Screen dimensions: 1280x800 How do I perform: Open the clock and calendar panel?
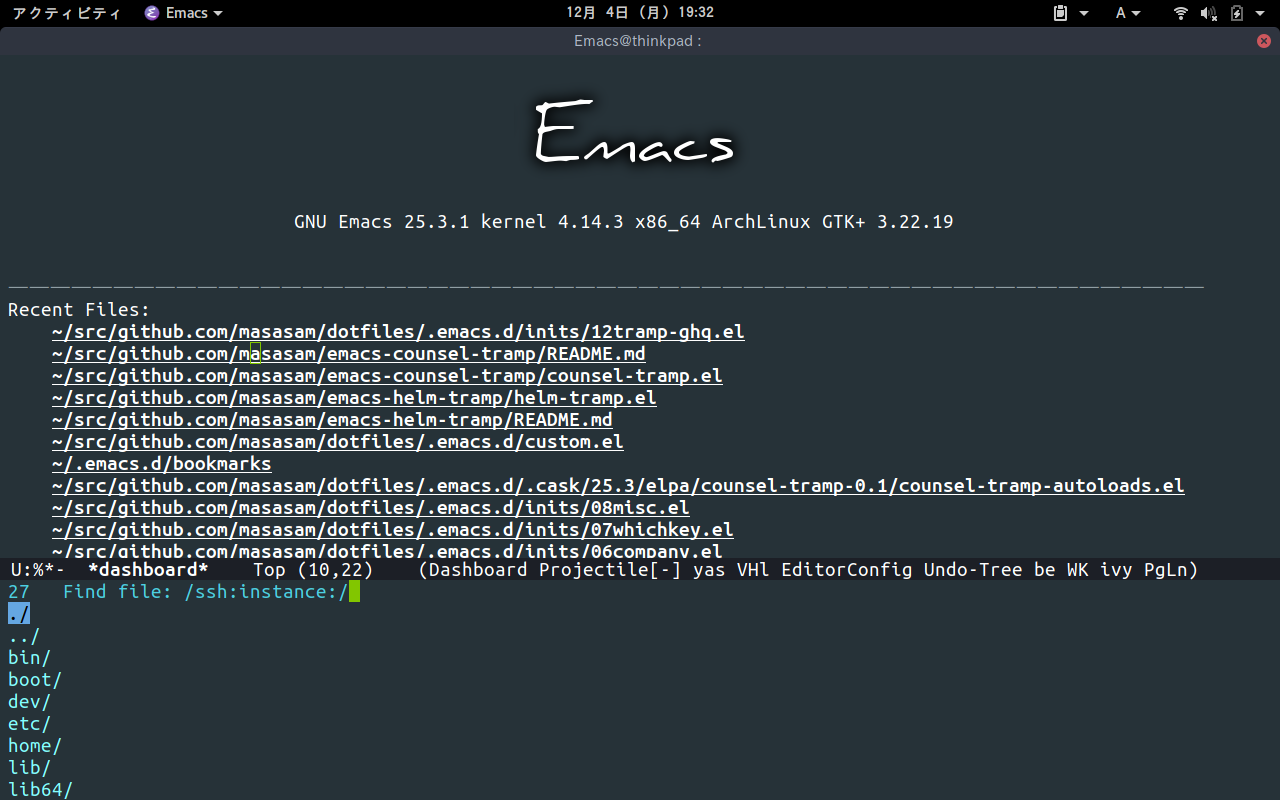[640, 13]
